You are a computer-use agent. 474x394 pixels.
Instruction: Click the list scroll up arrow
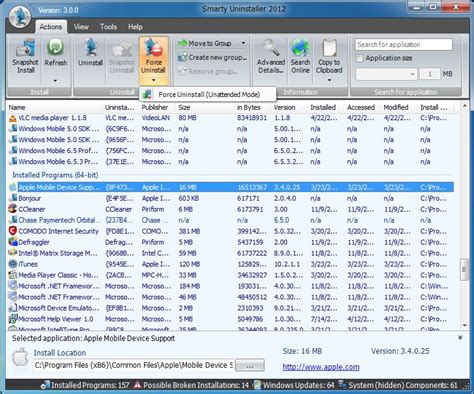tap(464, 106)
